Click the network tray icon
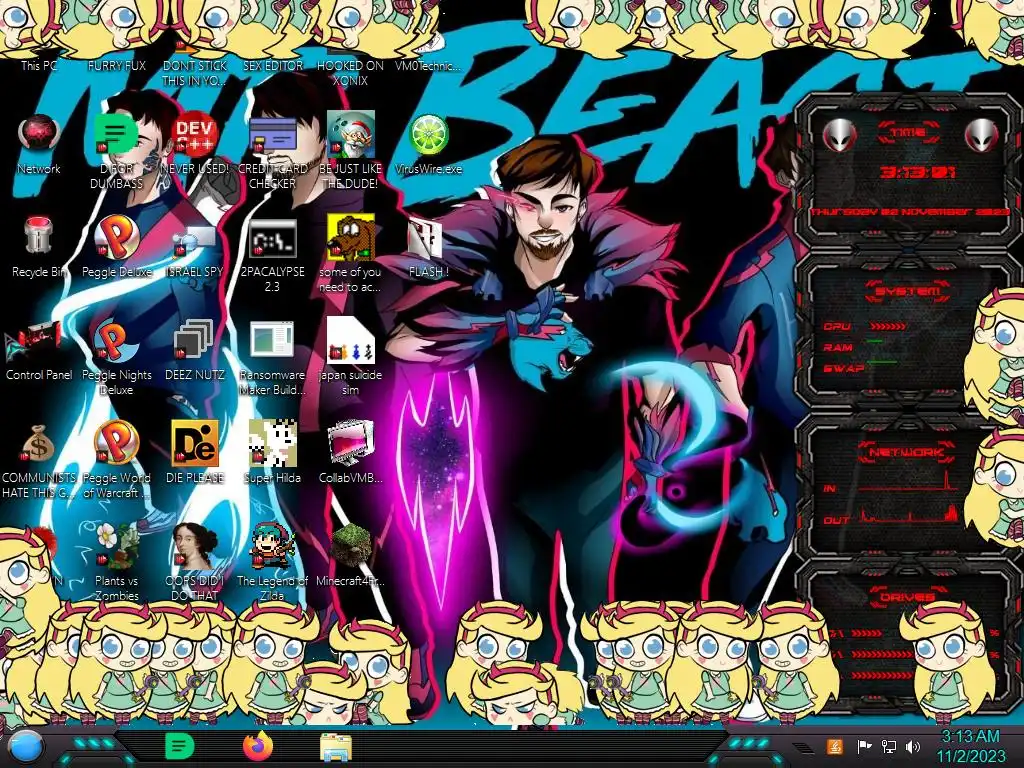The height and width of the screenshot is (768, 1024). (889, 746)
